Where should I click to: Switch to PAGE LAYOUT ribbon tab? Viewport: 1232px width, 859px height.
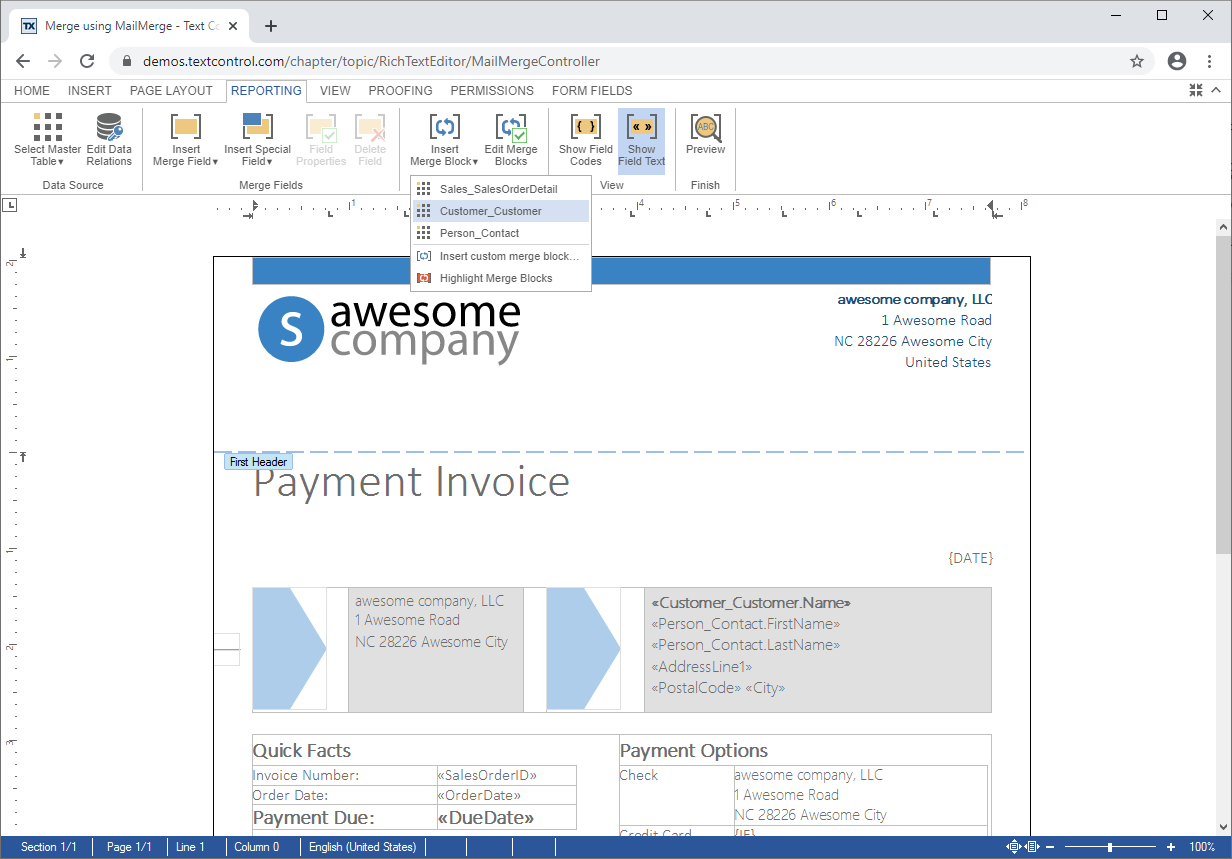171,90
